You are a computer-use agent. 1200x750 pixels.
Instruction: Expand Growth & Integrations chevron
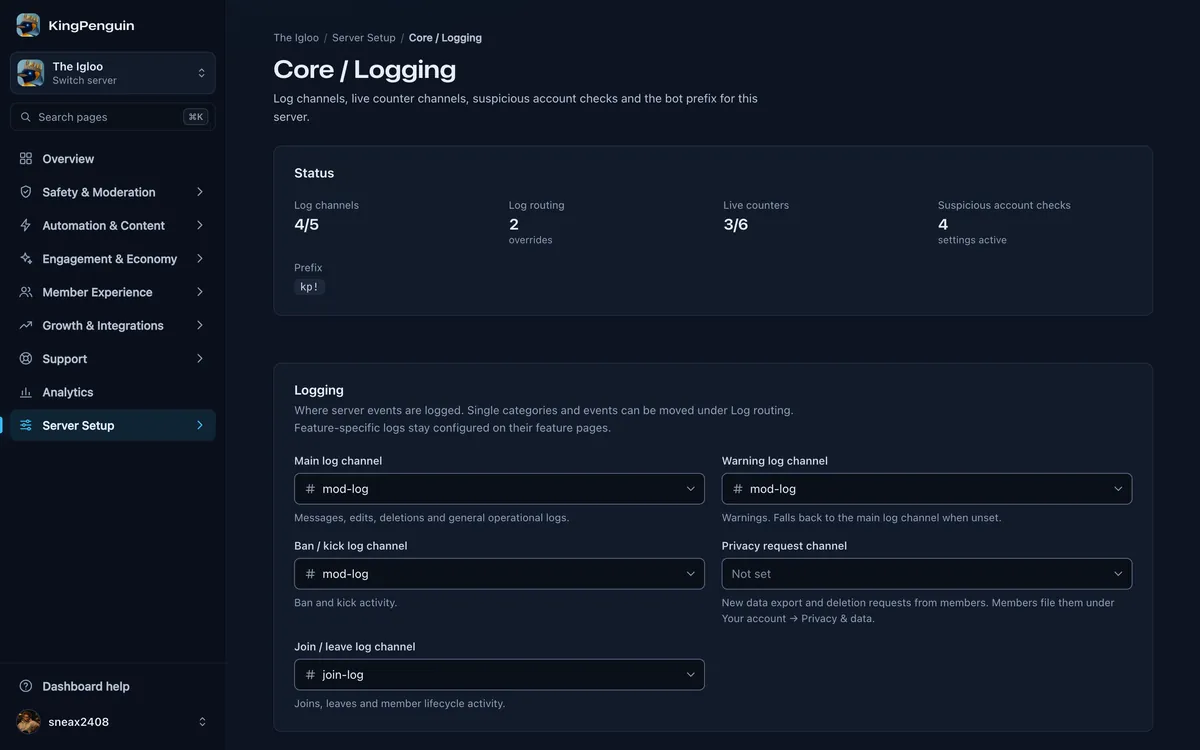point(200,325)
